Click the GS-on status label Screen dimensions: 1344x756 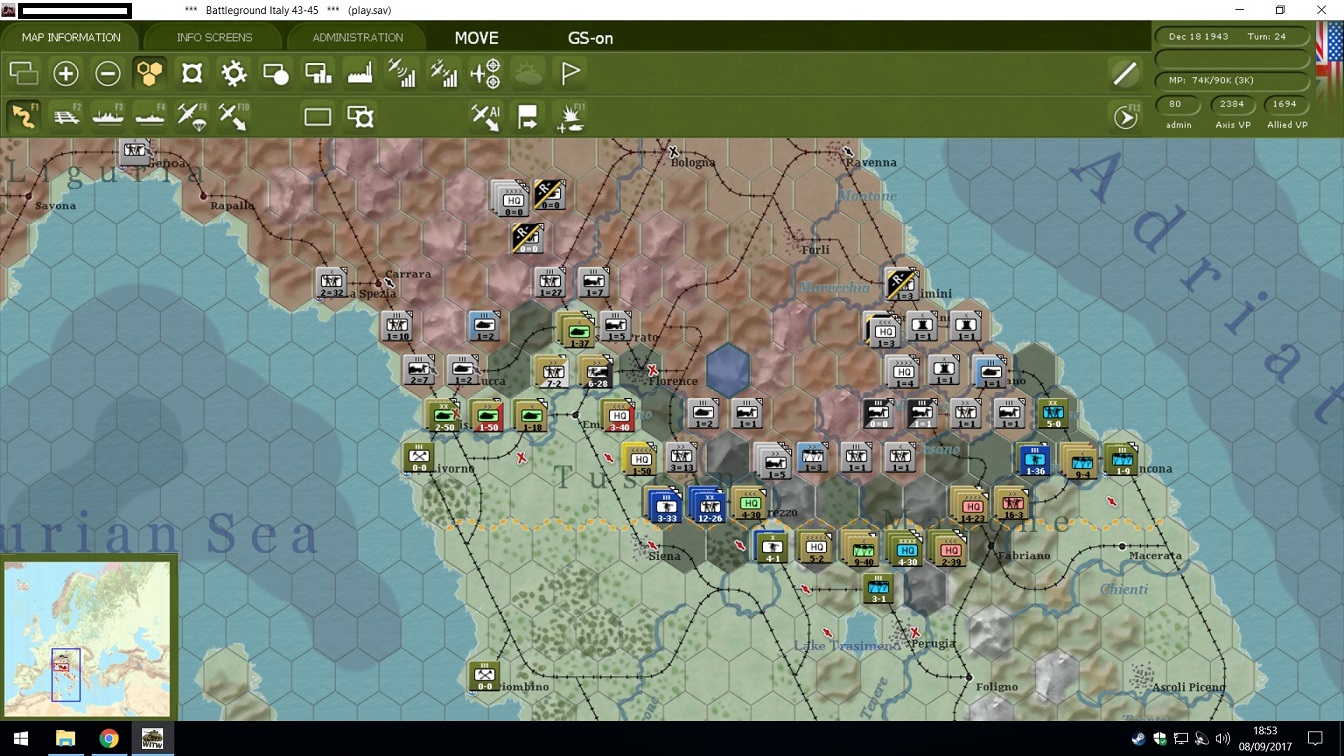click(x=590, y=38)
